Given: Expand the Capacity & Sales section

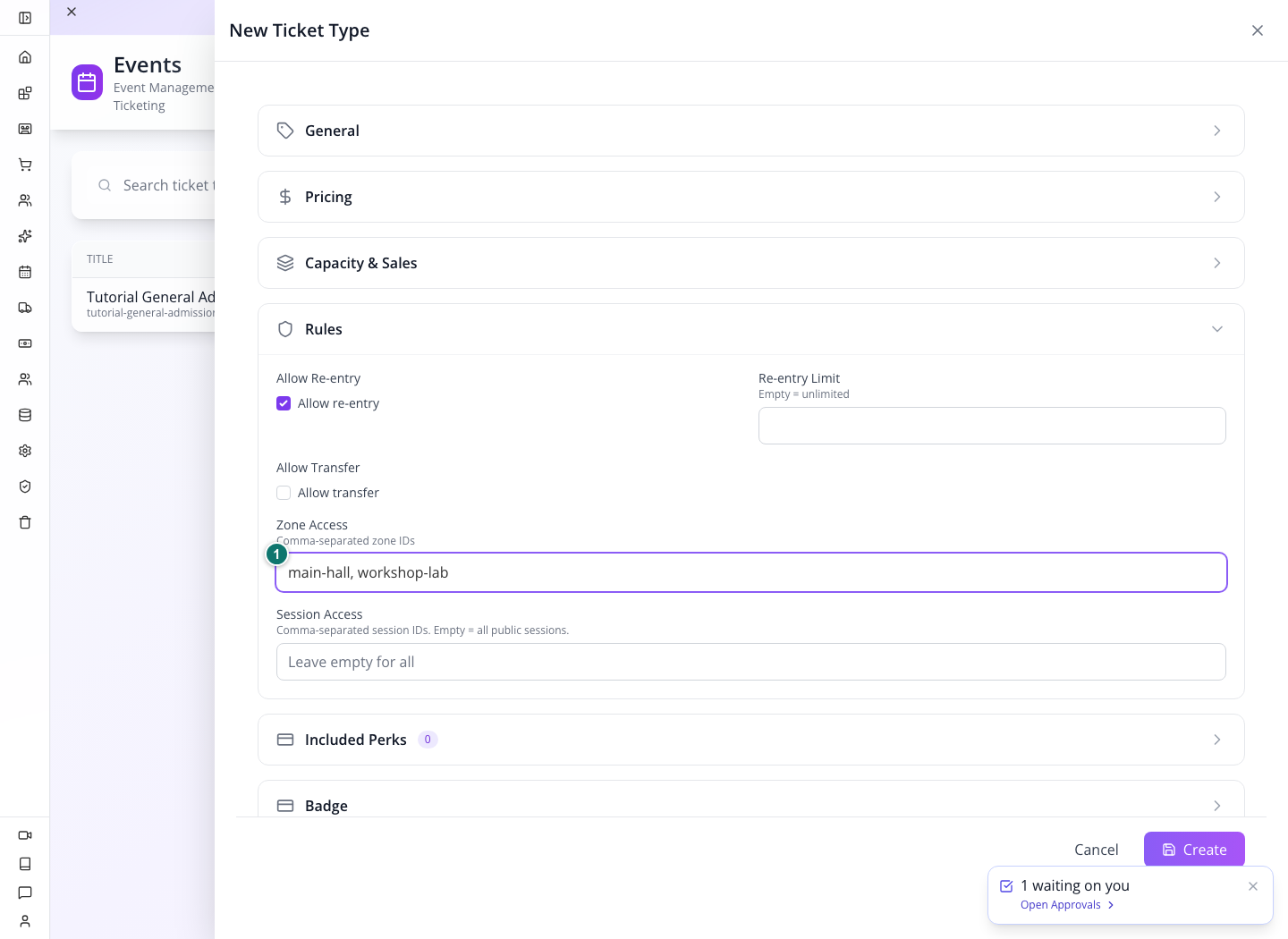Looking at the screenshot, I should (x=751, y=263).
